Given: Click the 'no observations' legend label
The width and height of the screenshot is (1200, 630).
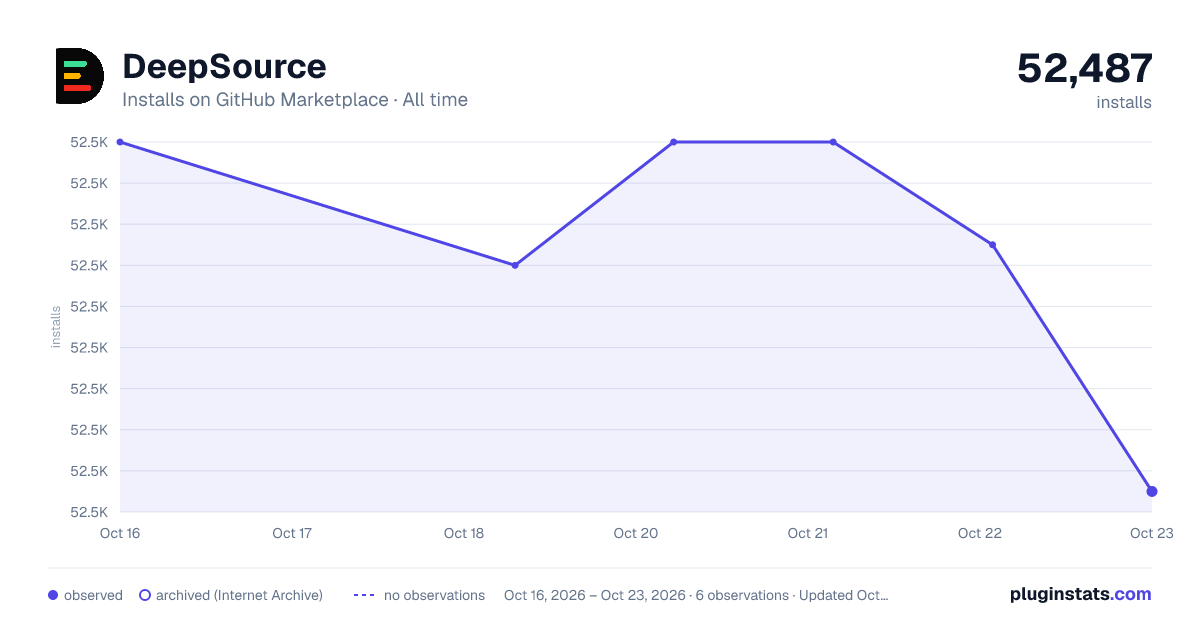Looking at the screenshot, I should pyautogui.click(x=434, y=595).
